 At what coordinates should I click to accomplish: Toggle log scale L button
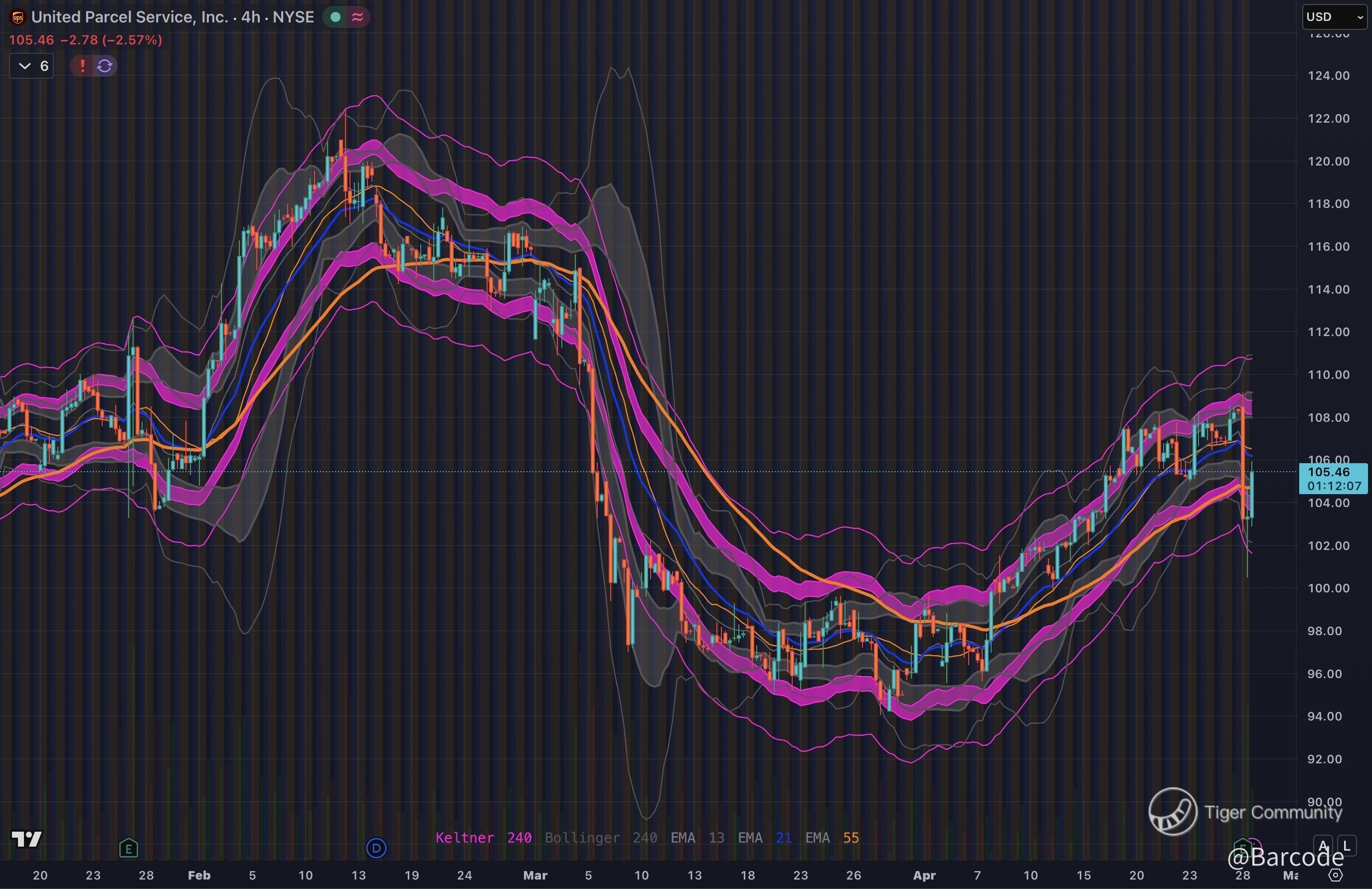click(x=1347, y=846)
